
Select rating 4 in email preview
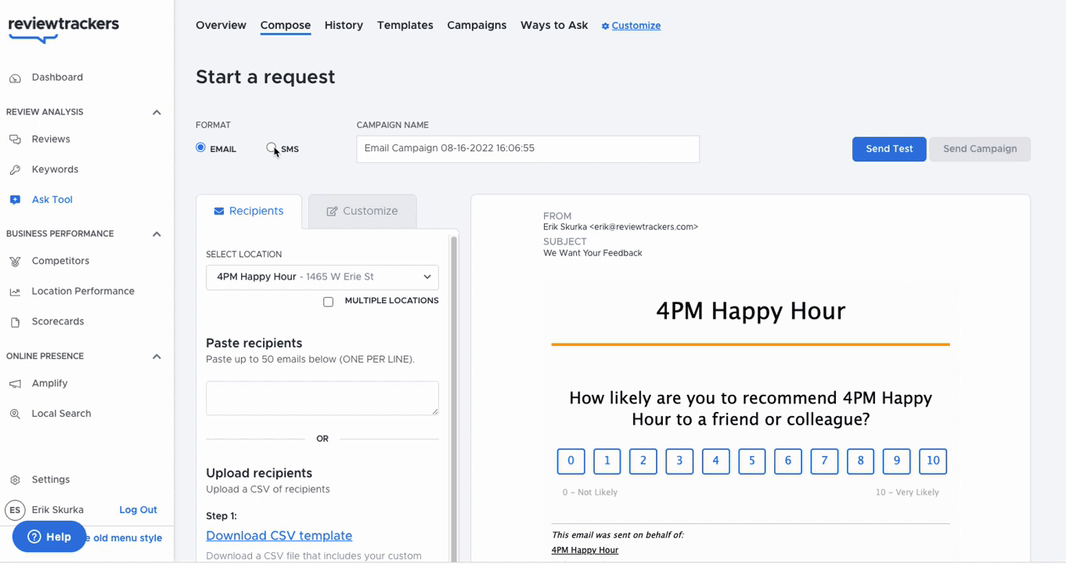click(x=716, y=461)
